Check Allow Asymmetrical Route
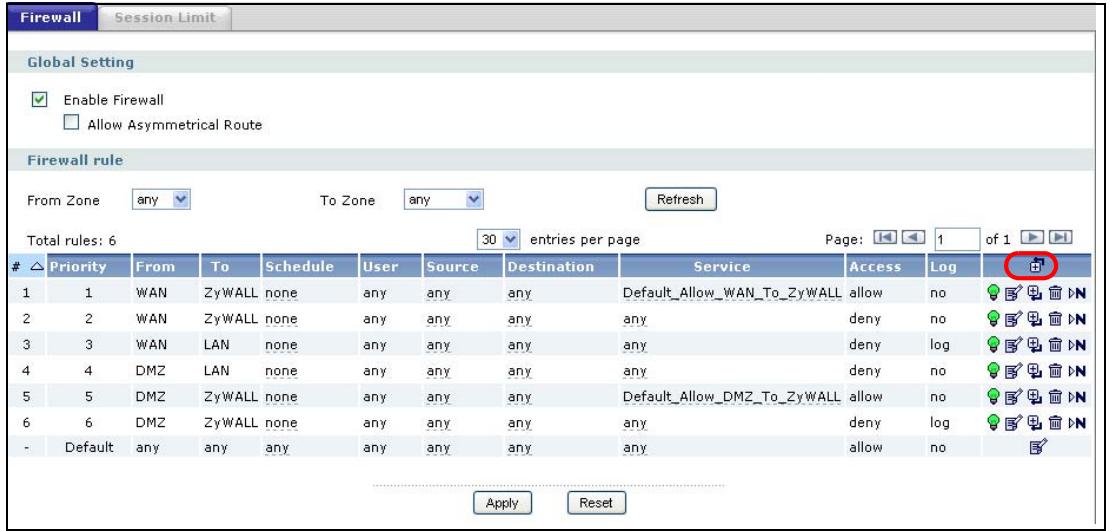 pos(71,123)
